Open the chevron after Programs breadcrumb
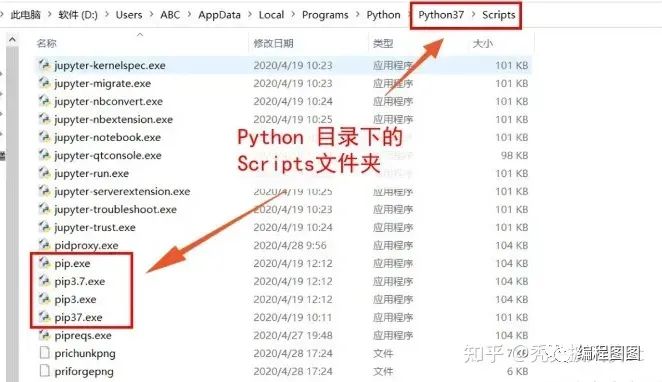Screen dimensions: 662x382 click(x=358, y=15)
